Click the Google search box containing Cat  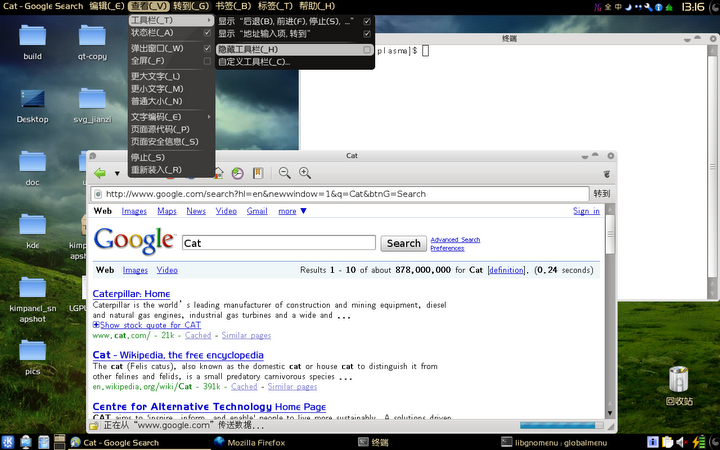279,243
